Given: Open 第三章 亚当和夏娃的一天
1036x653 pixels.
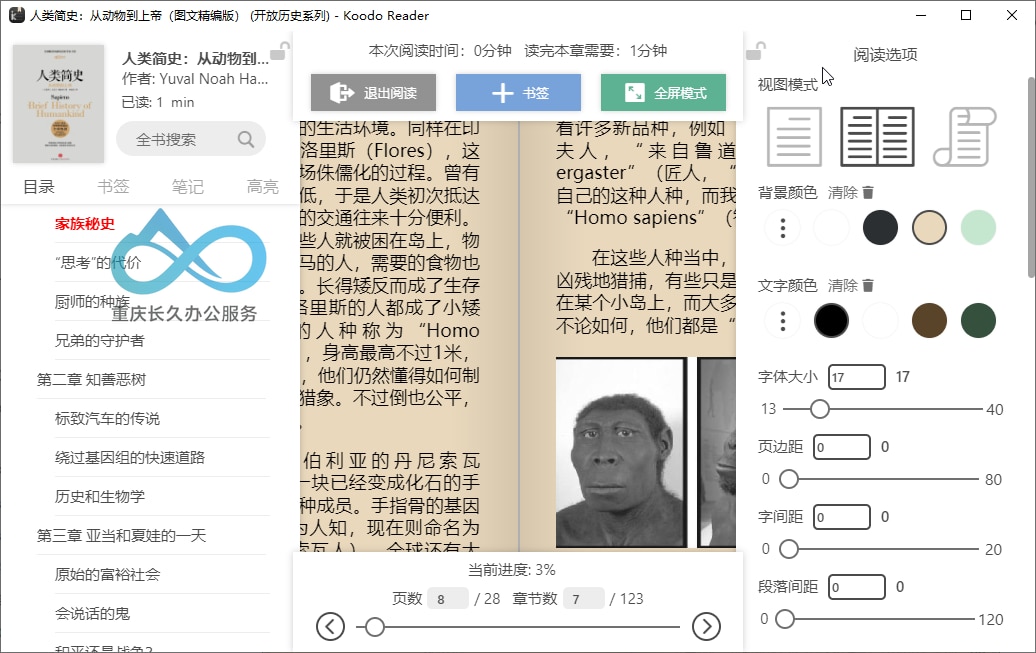Looking at the screenshot, I should point(122,536).
